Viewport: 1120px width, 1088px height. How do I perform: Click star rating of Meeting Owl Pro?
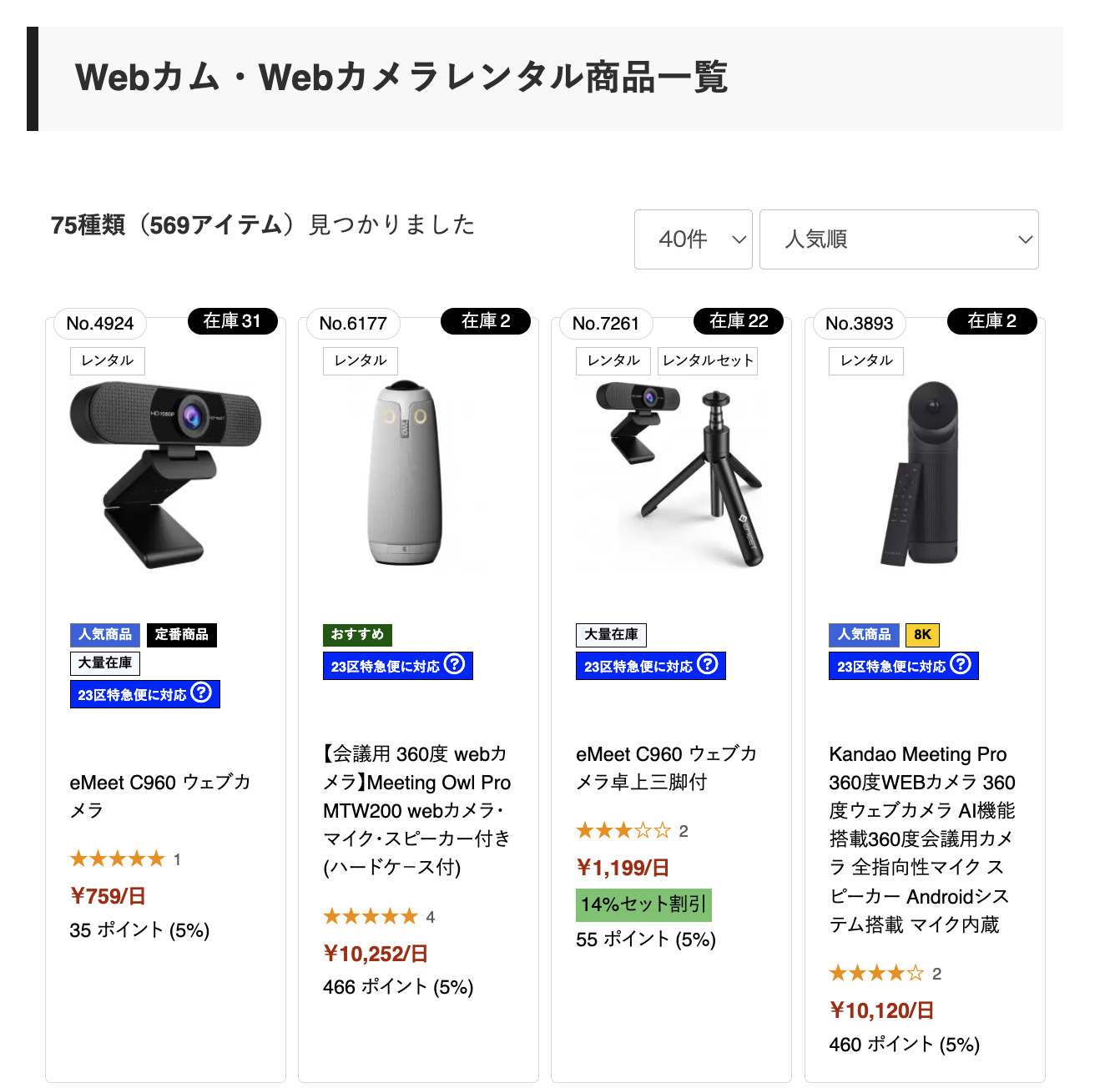371,916
